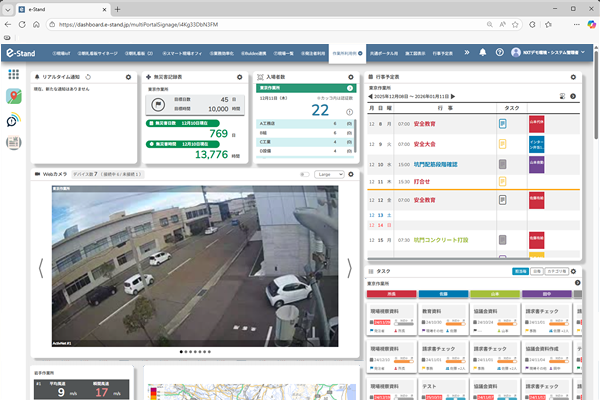Click the Web camera street image
600x400 pixels.
point(193,267)
